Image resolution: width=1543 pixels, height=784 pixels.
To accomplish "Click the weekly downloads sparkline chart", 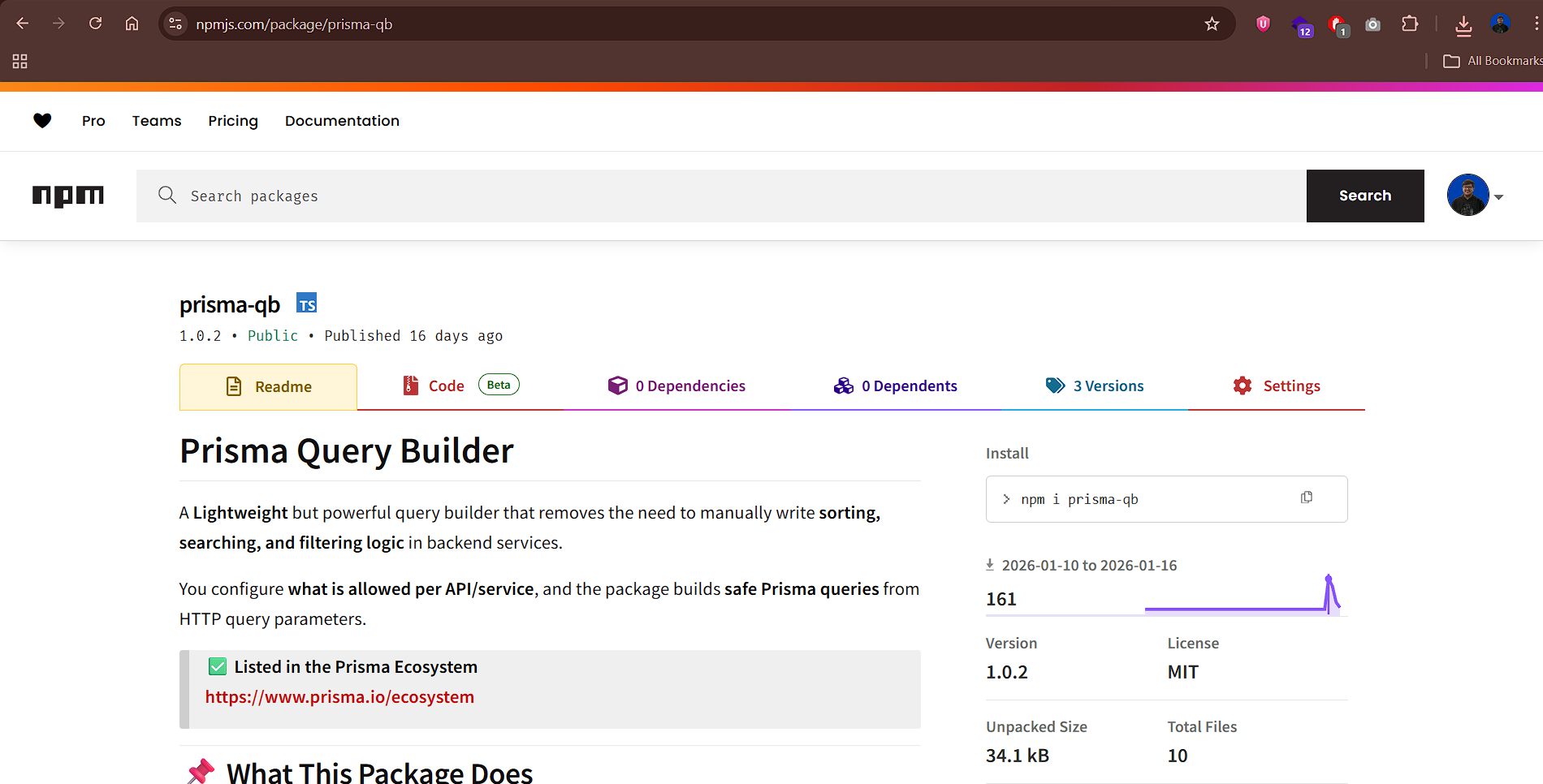I will tap(1243, 595).
